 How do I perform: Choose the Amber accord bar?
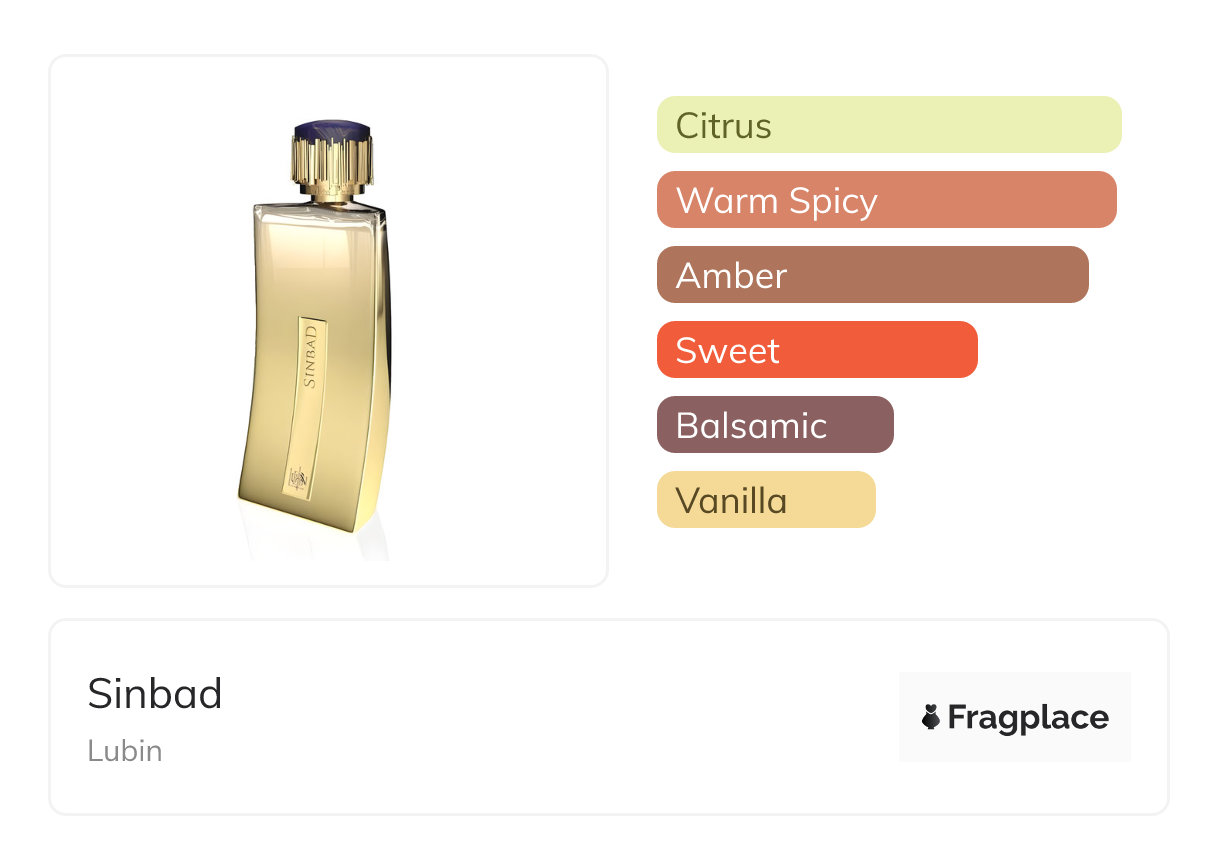click(x=872, y=275)
